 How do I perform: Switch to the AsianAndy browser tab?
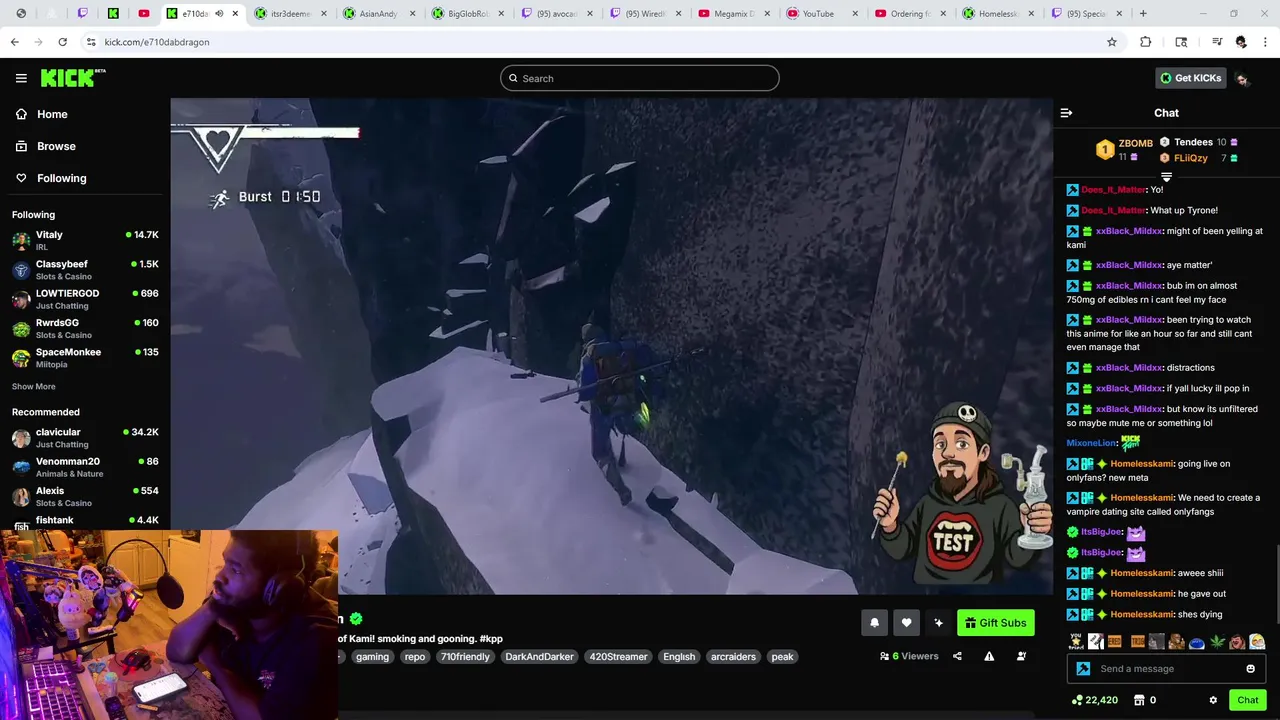point(377,14)
